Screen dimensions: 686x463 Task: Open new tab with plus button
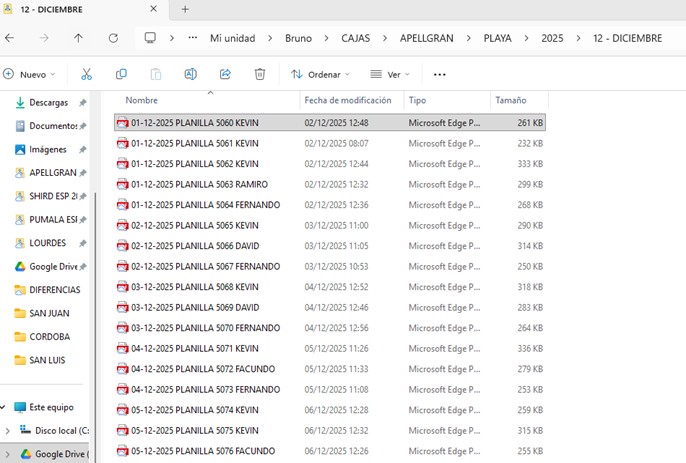pos(185,9)
